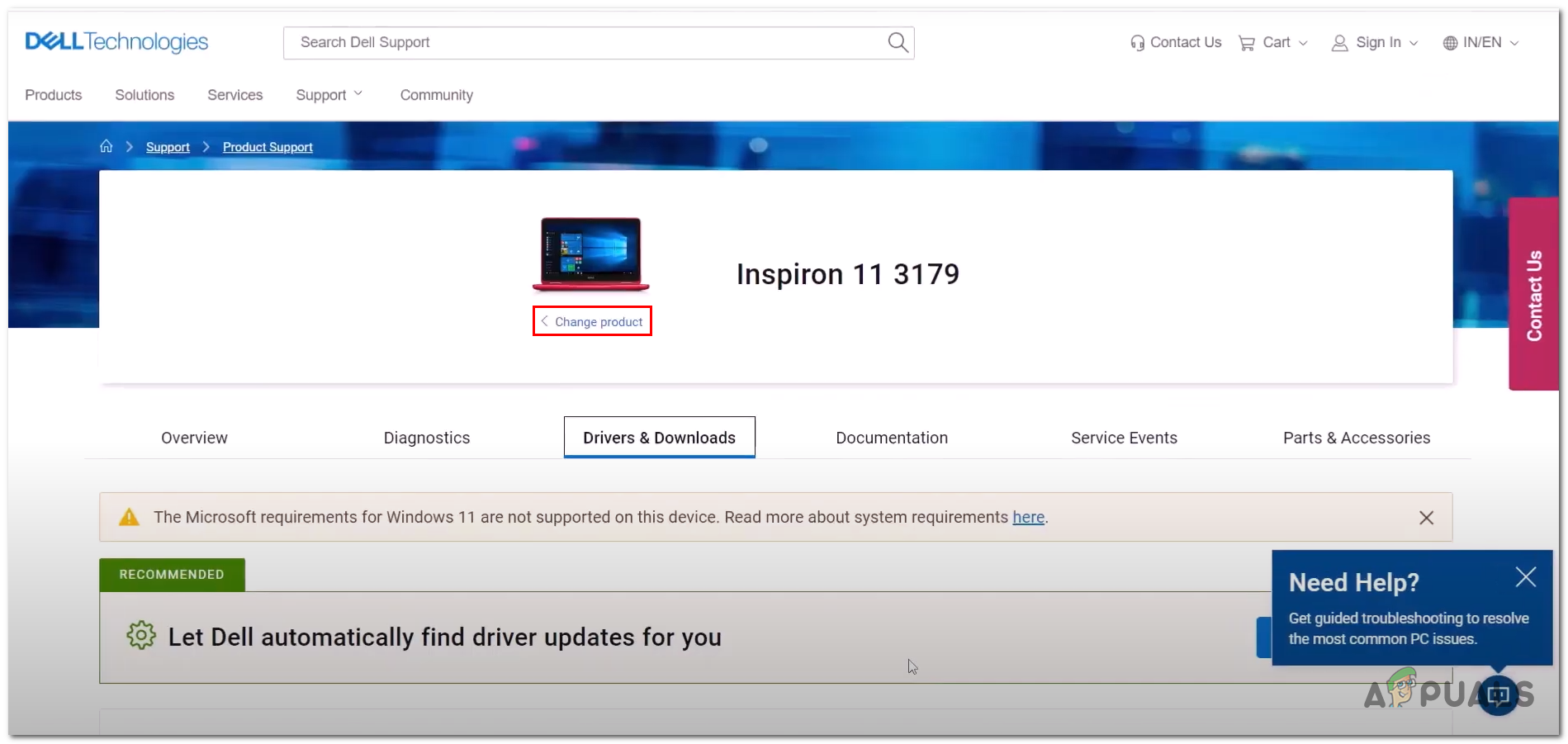Click the Support breadcrumb link
Image resolution: width=1568 pixels, height=744 pixels.
point(168,147)
